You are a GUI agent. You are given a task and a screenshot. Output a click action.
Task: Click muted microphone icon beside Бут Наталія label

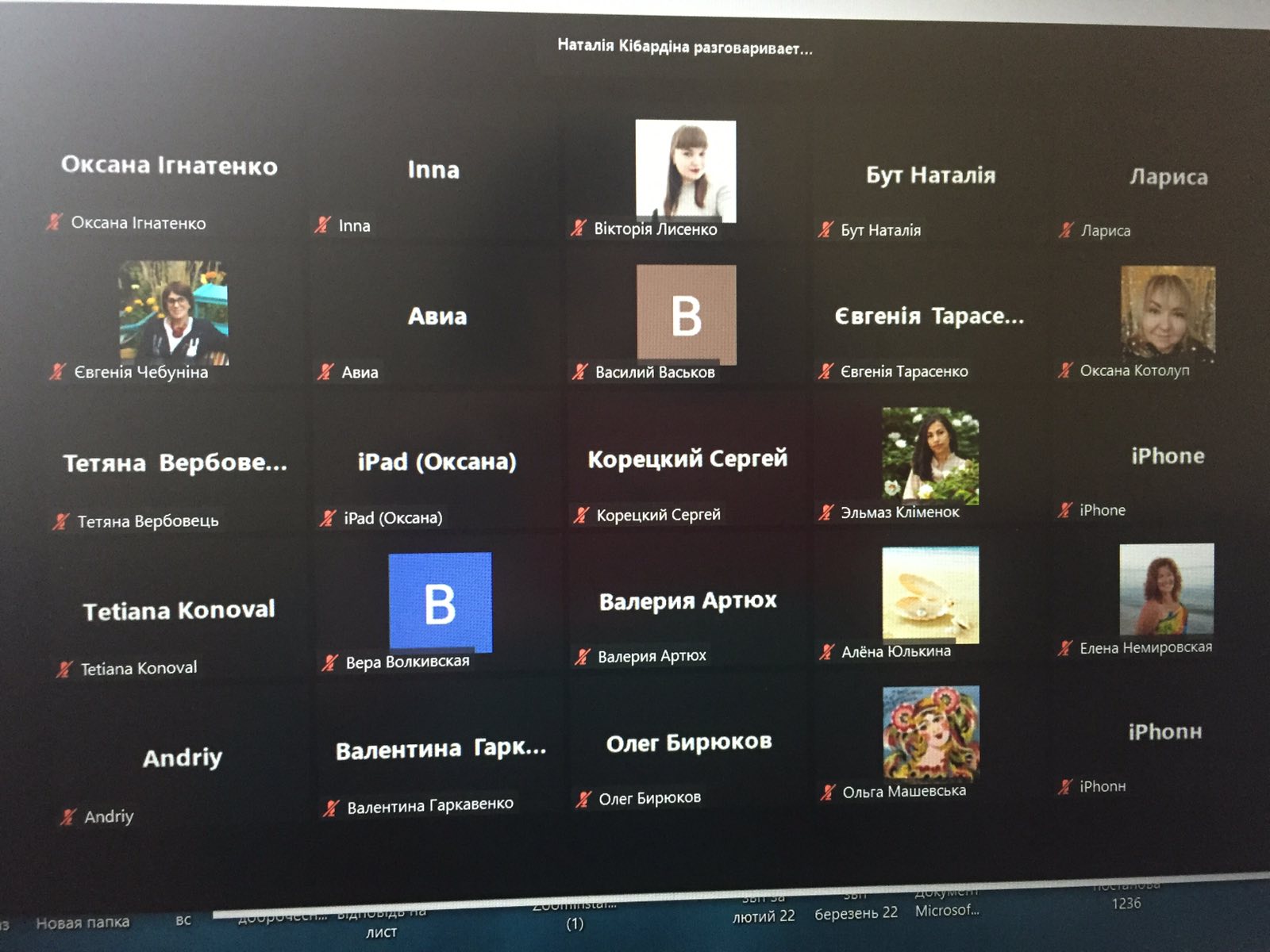tap(826, 230)
